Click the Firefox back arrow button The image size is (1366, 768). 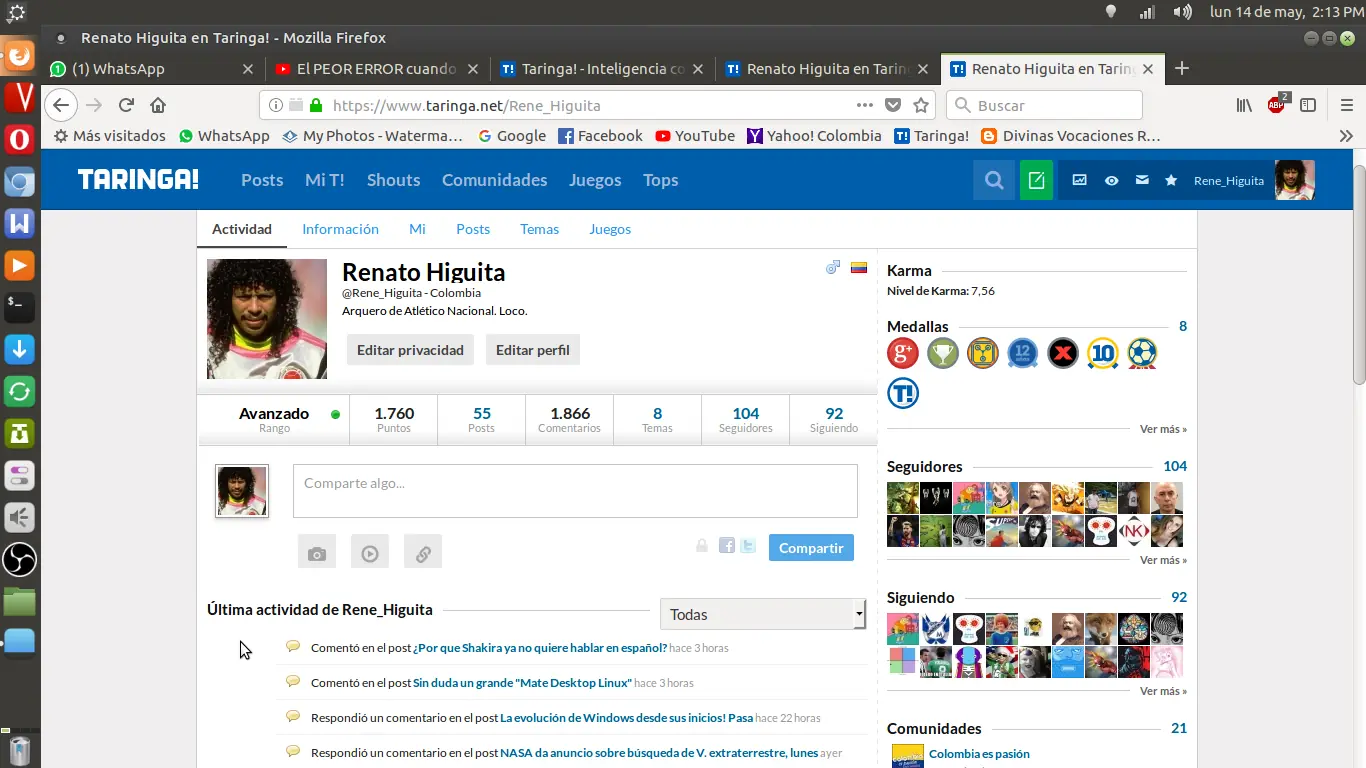(61, 105)
